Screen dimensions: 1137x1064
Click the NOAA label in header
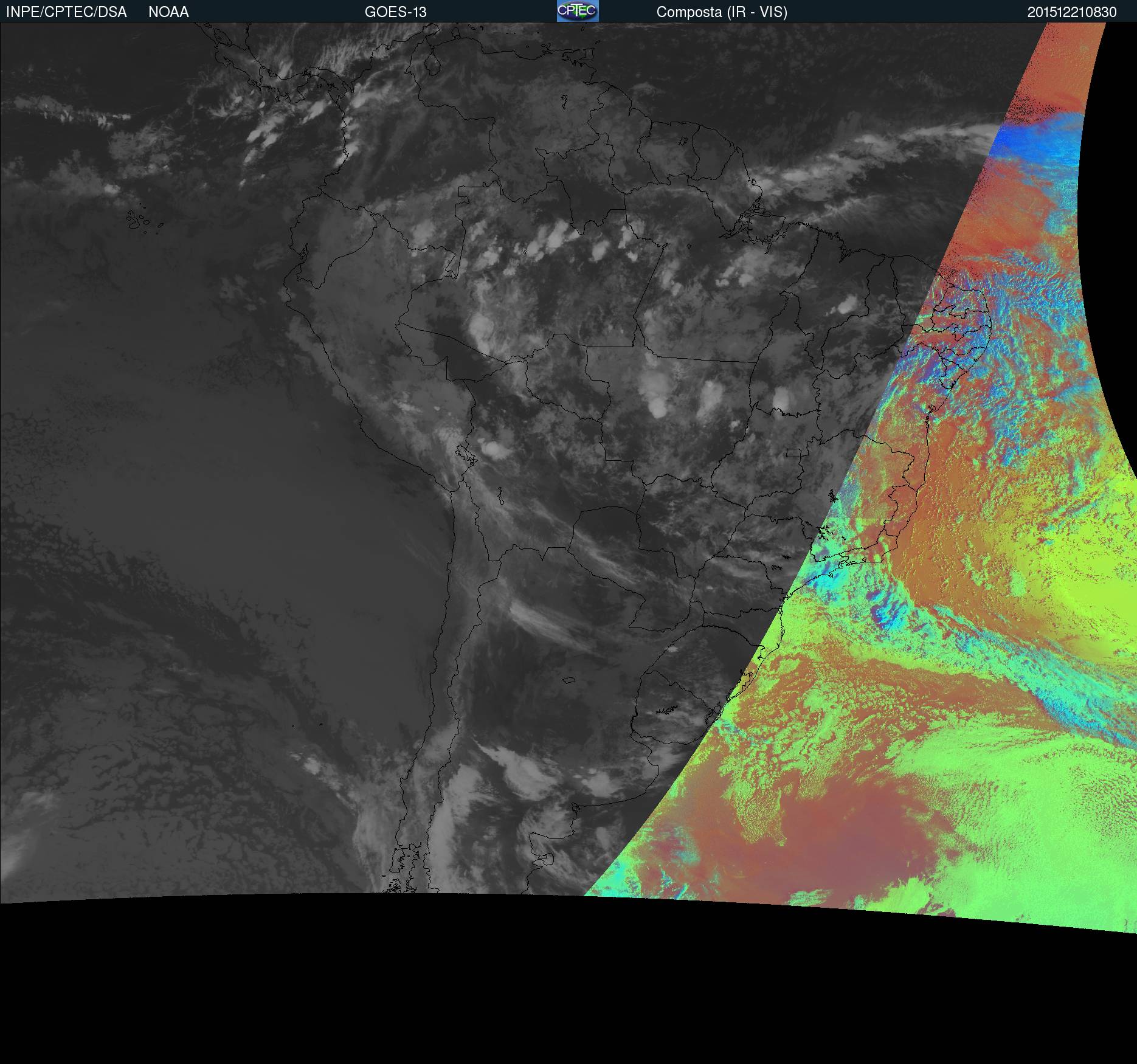coord(168,12)
